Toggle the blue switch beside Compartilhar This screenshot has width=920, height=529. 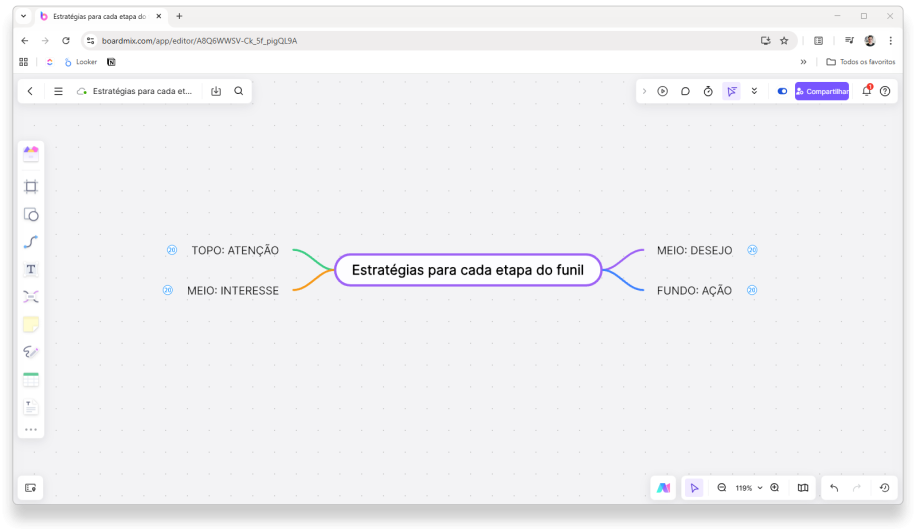(782, 91)
